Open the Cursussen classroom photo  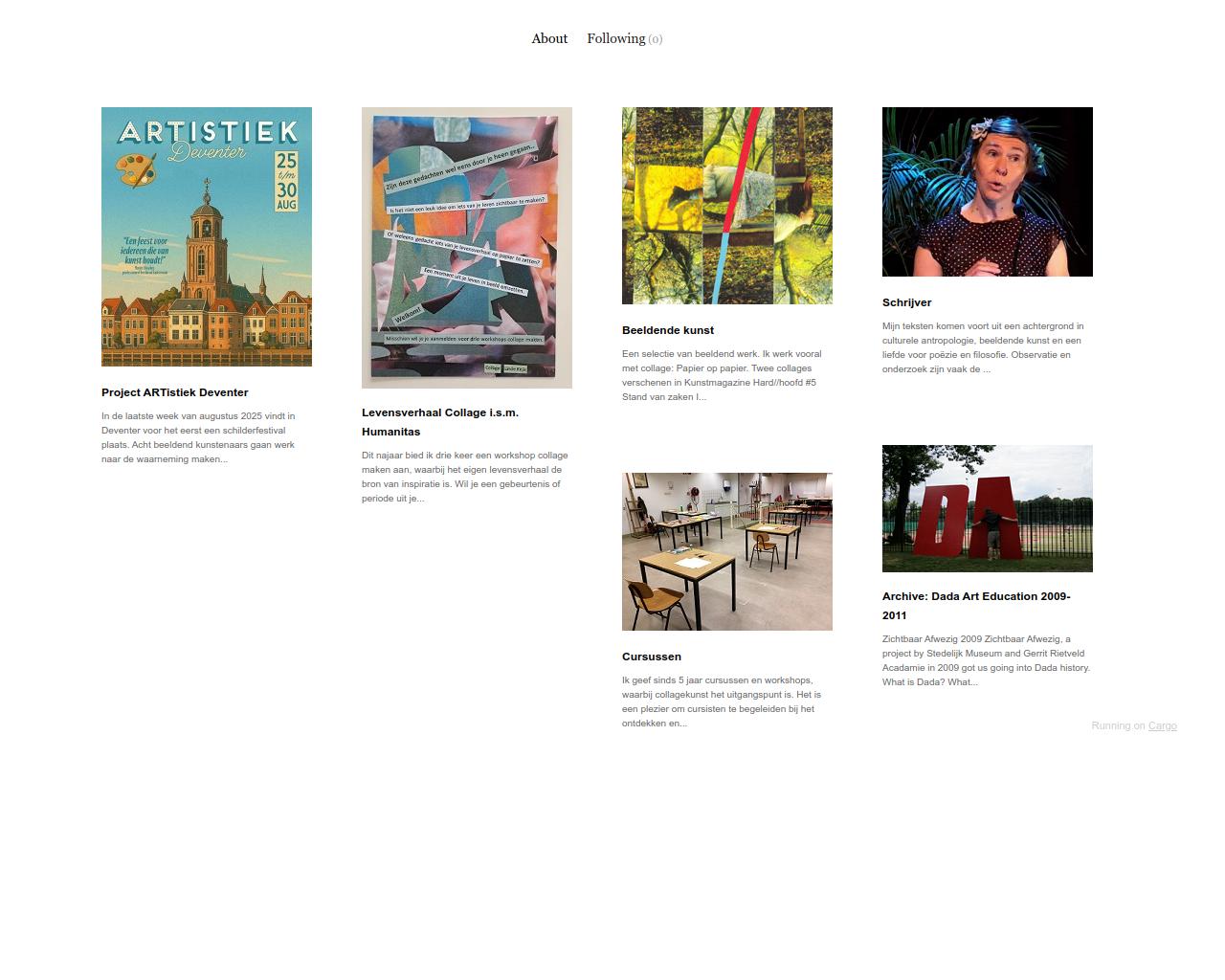click(727, 551)
